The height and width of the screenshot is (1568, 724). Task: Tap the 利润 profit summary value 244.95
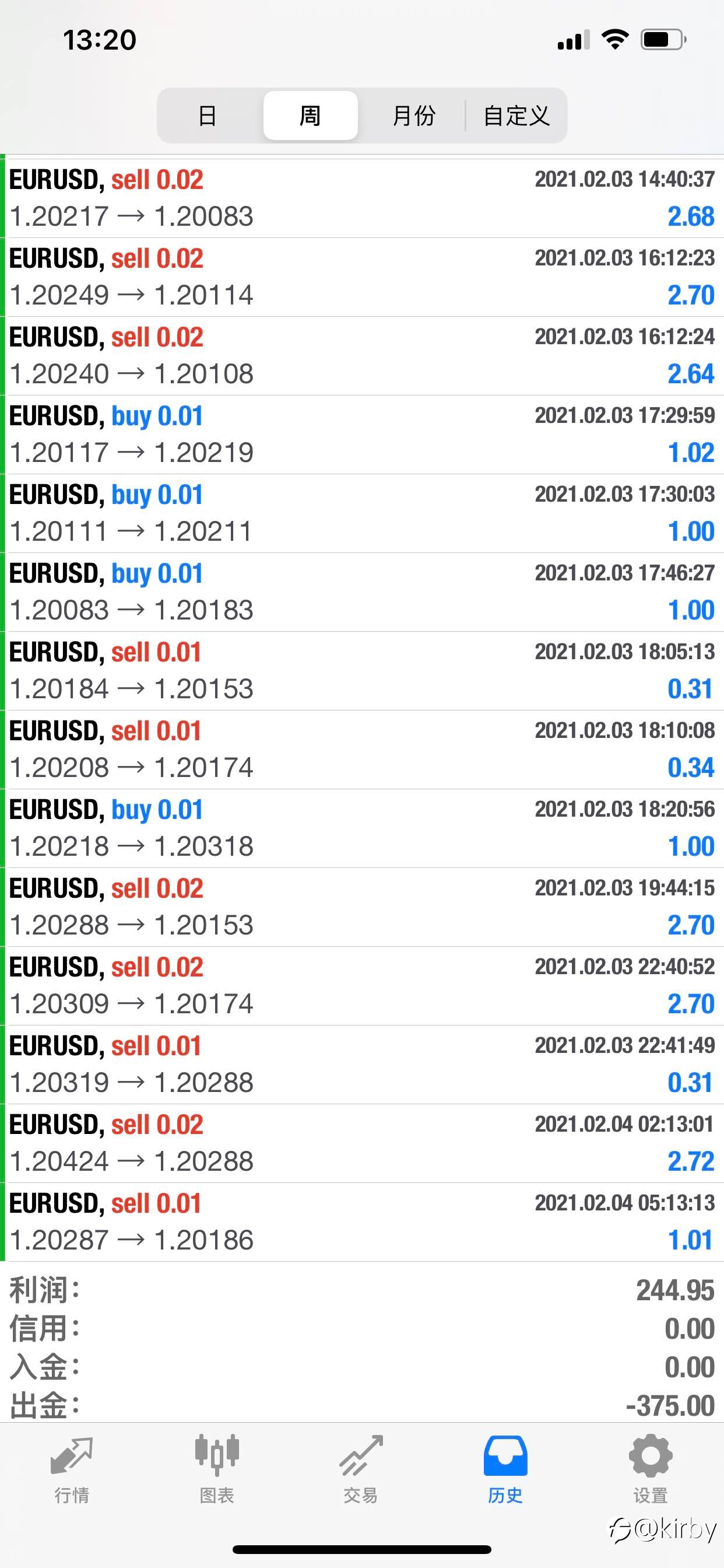click(674, 1290)
